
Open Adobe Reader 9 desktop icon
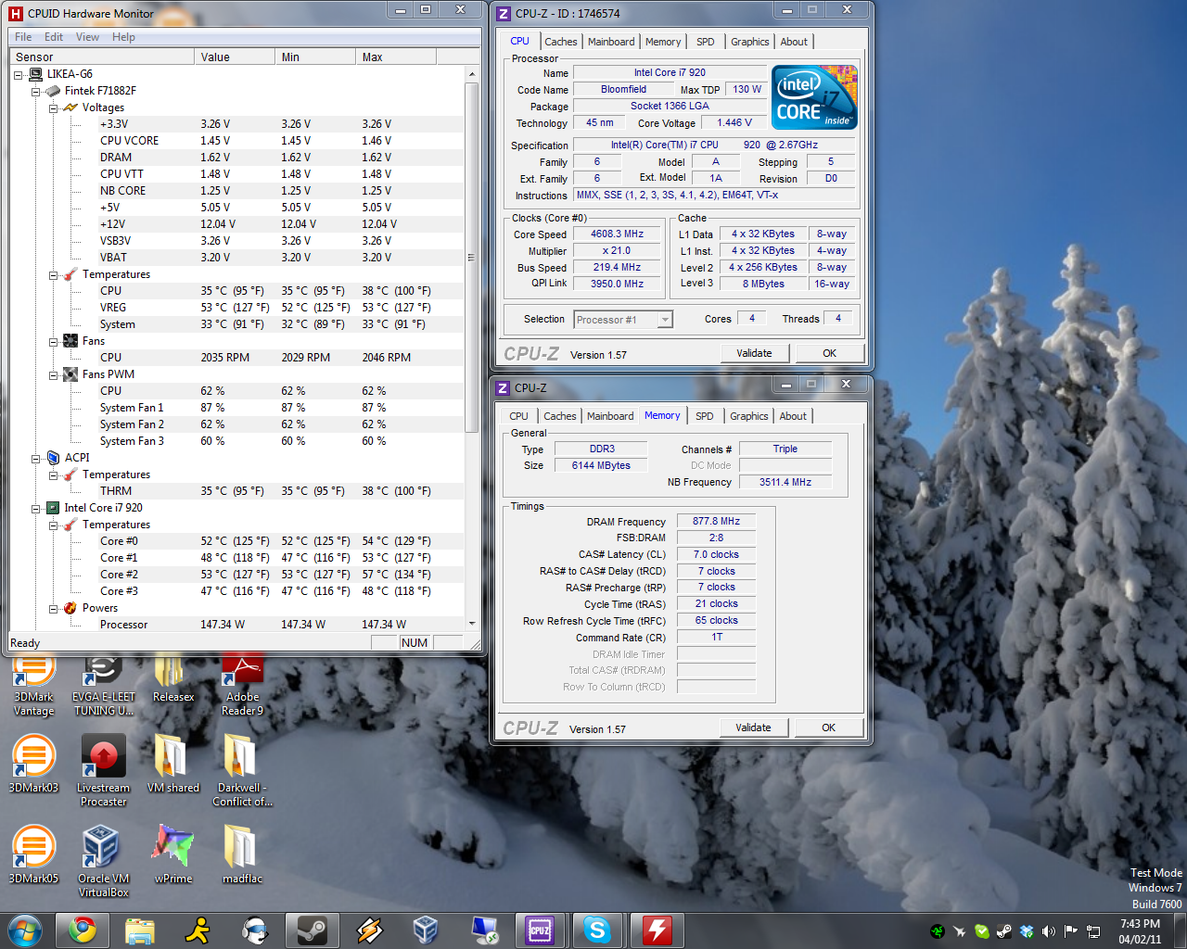[x=242, y=686]
